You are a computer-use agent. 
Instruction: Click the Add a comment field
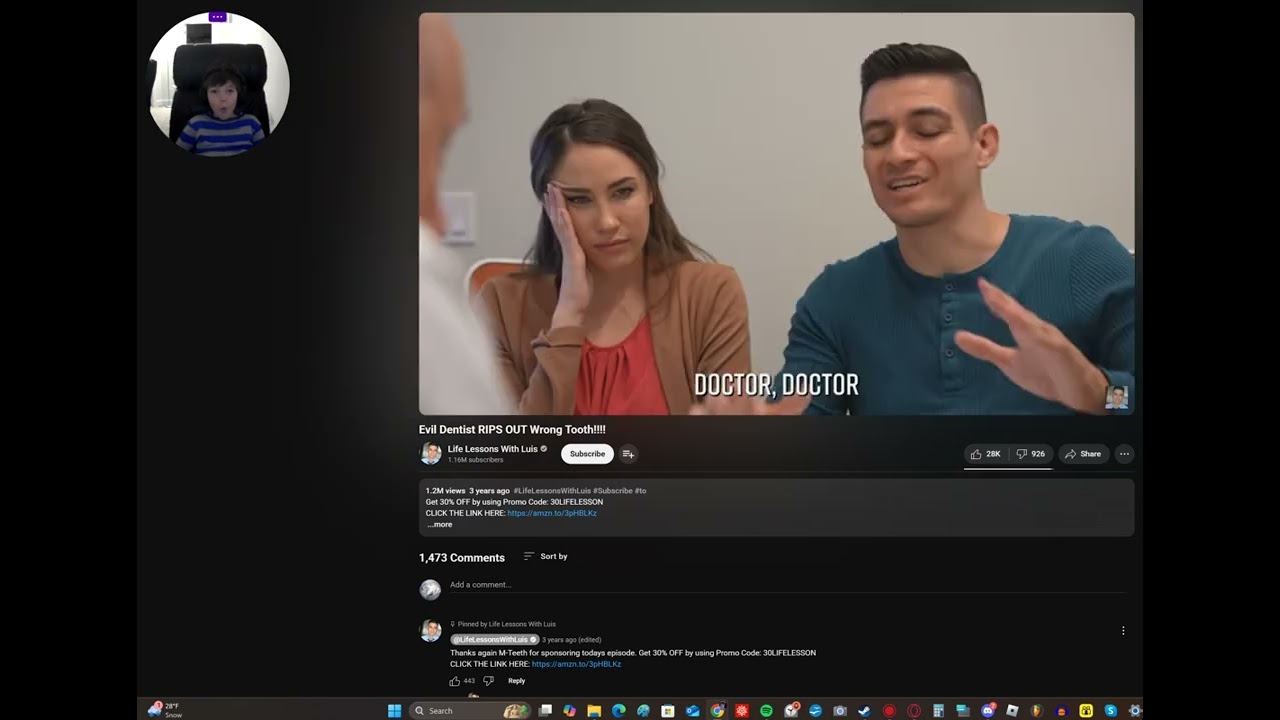click(785, 585)
